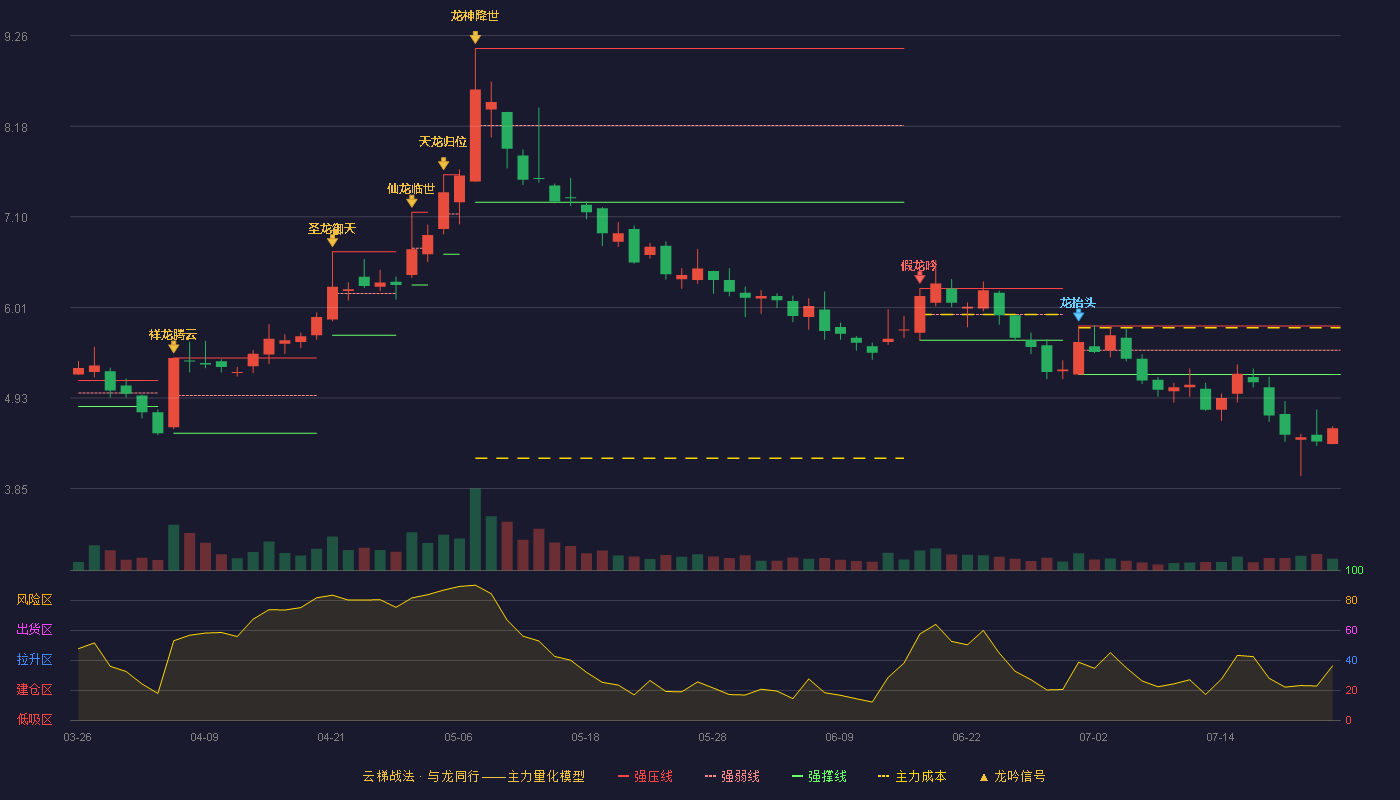This screenshot has width=1400, height=800.
Task: Click the 4.93 price axis label
Action: tap(16, 399)
